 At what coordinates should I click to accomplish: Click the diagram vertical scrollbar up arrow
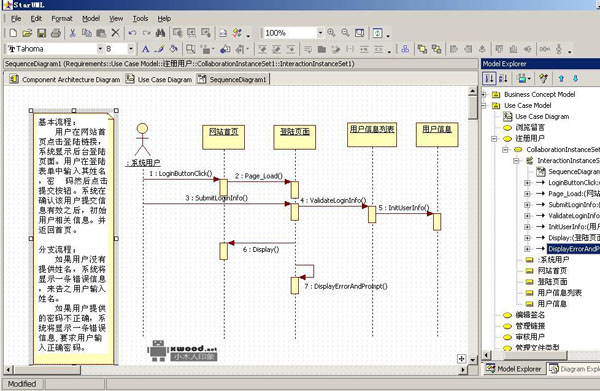pyautogui.click(x=473, y=91)
